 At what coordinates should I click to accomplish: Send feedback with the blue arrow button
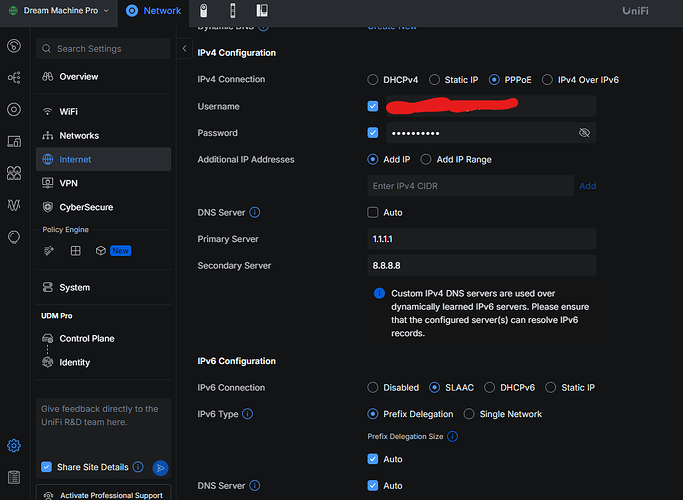160,468
